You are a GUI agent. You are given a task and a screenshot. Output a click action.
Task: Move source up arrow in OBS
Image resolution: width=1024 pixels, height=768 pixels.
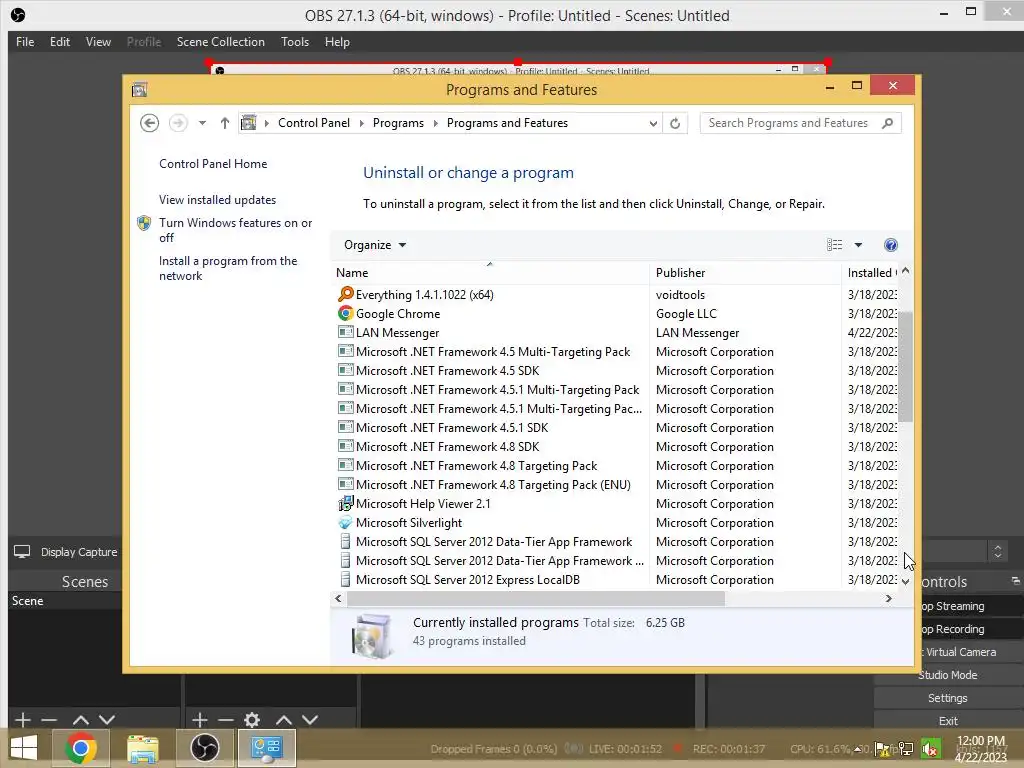tap(283, 720)
